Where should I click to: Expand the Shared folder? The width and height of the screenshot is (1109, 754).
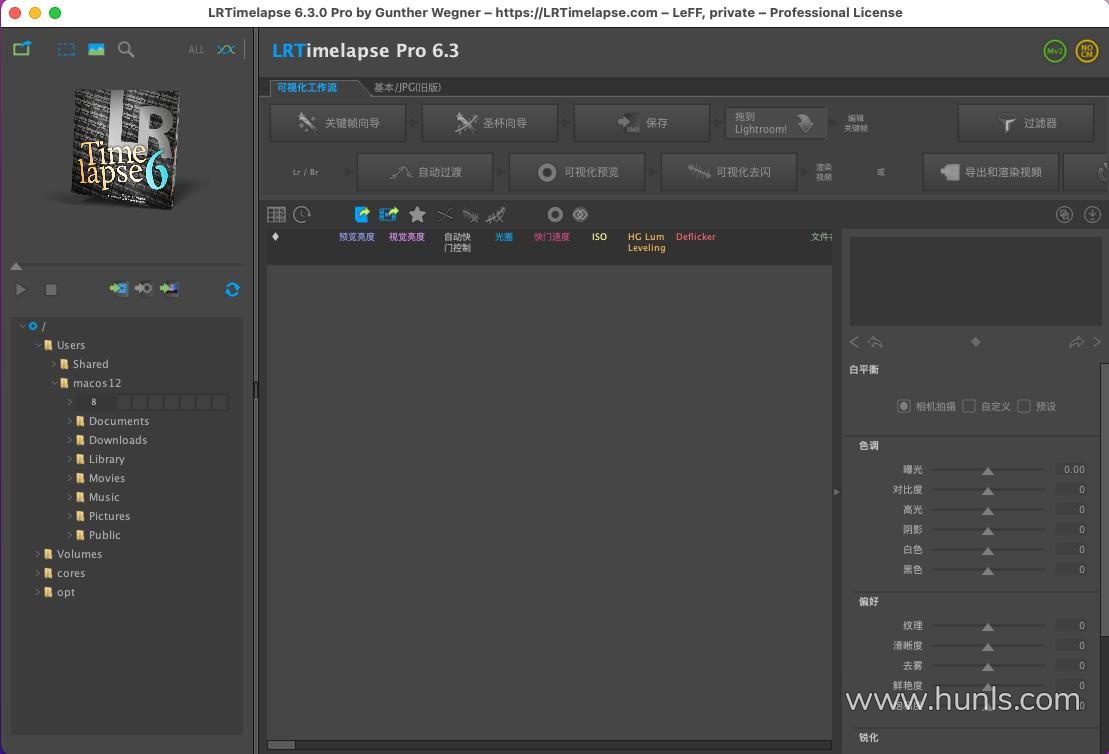pyautogui.click(x=54, y=364)
